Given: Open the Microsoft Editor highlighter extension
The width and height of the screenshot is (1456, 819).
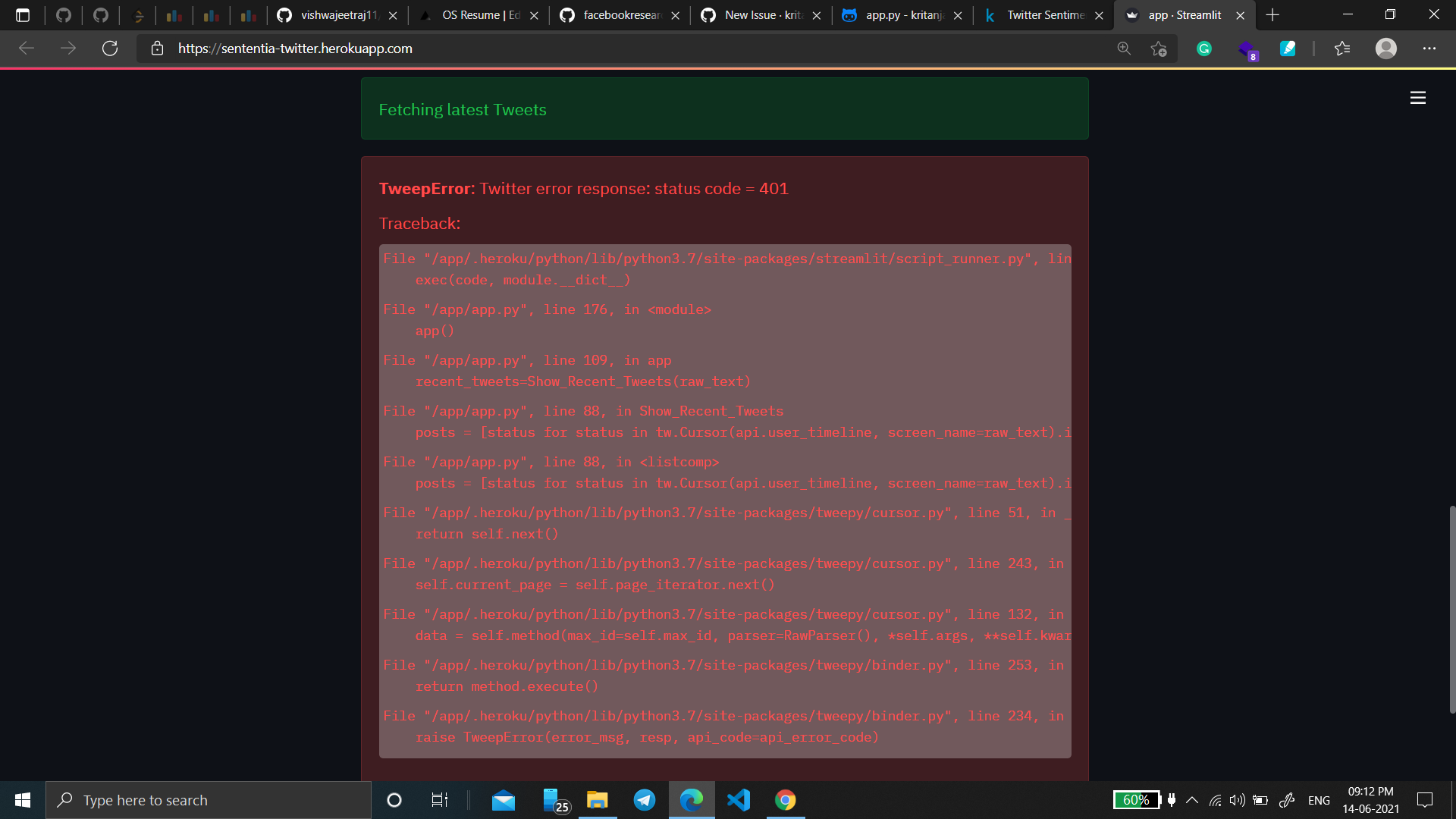Looking at the screenshot, I should [1288, 48].
